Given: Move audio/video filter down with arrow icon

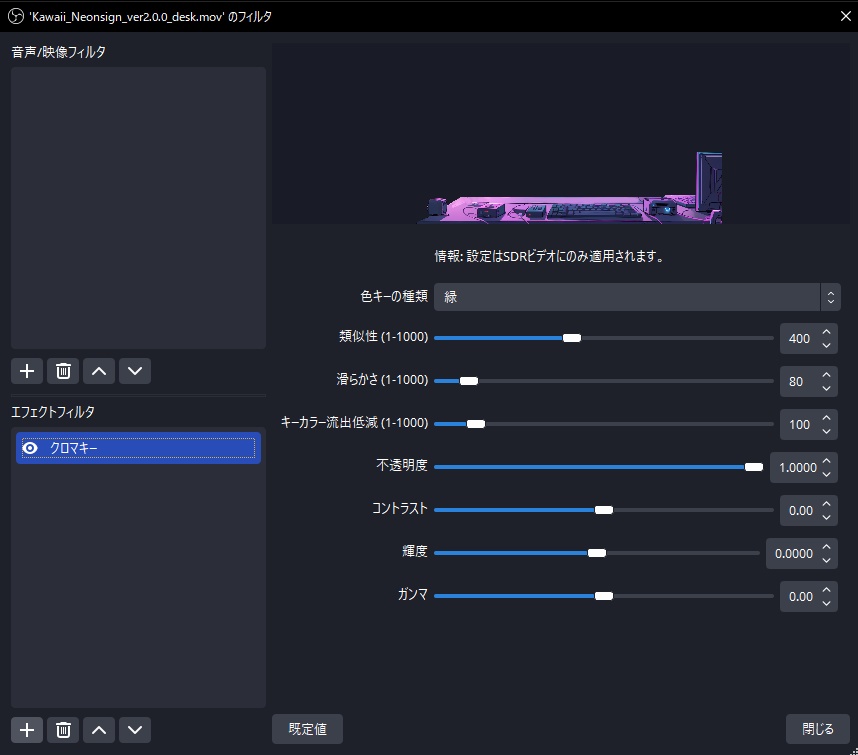Looking at the screenshot, I should pyautogui.click(x=135, y=371).
